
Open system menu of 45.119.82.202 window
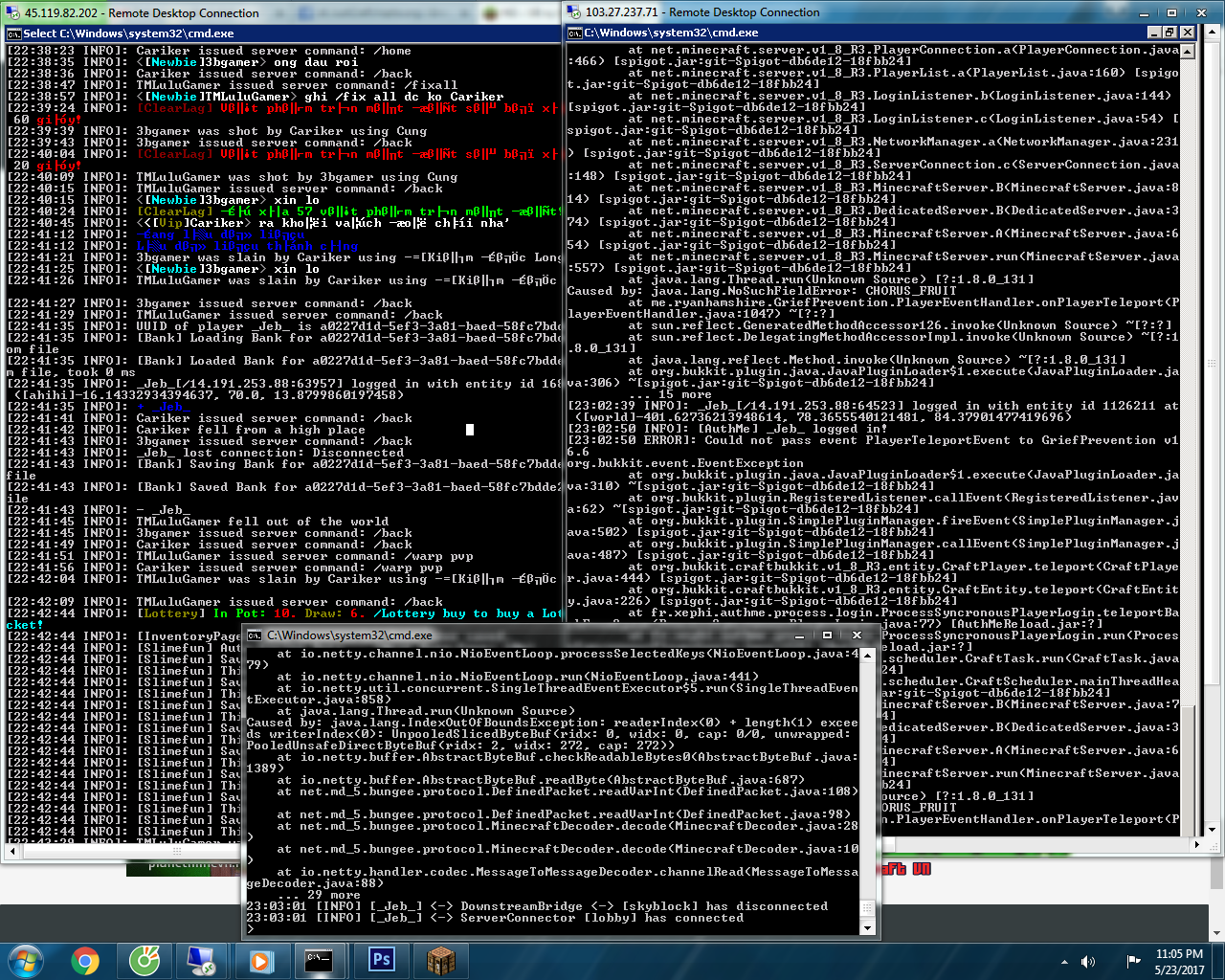click(x=12, y=12)
